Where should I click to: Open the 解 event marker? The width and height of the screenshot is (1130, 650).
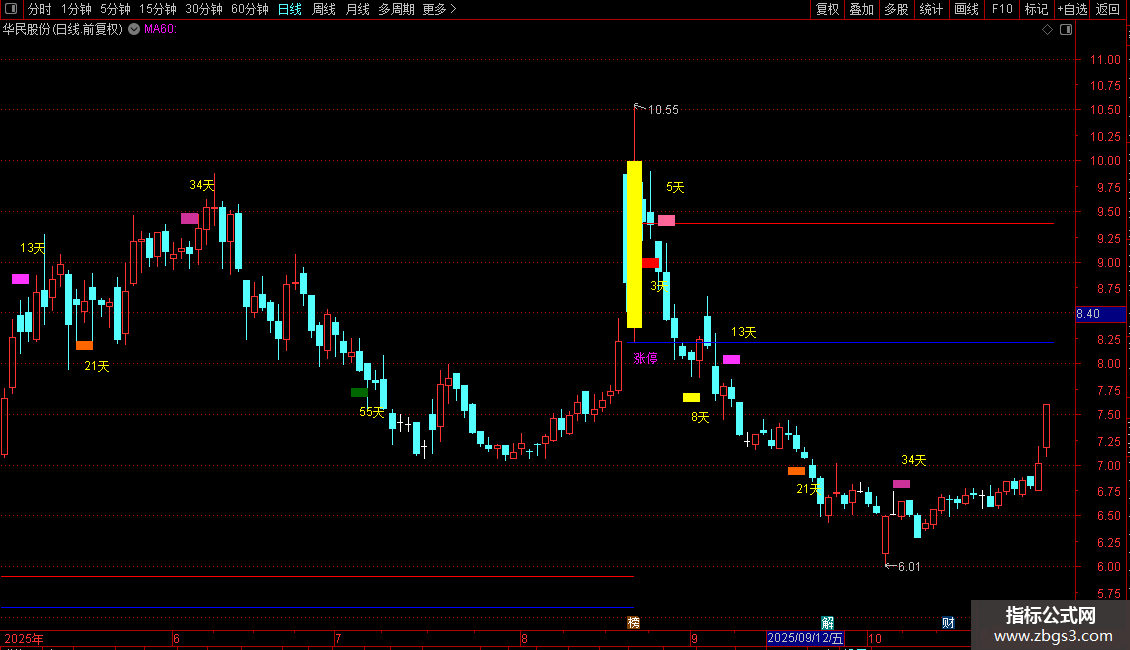click(x=827, y=623)
